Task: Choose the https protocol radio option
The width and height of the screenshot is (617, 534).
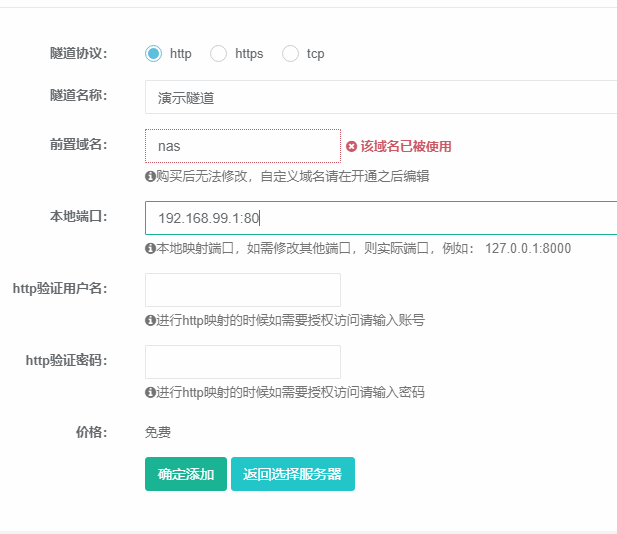Action: point(218,54)
